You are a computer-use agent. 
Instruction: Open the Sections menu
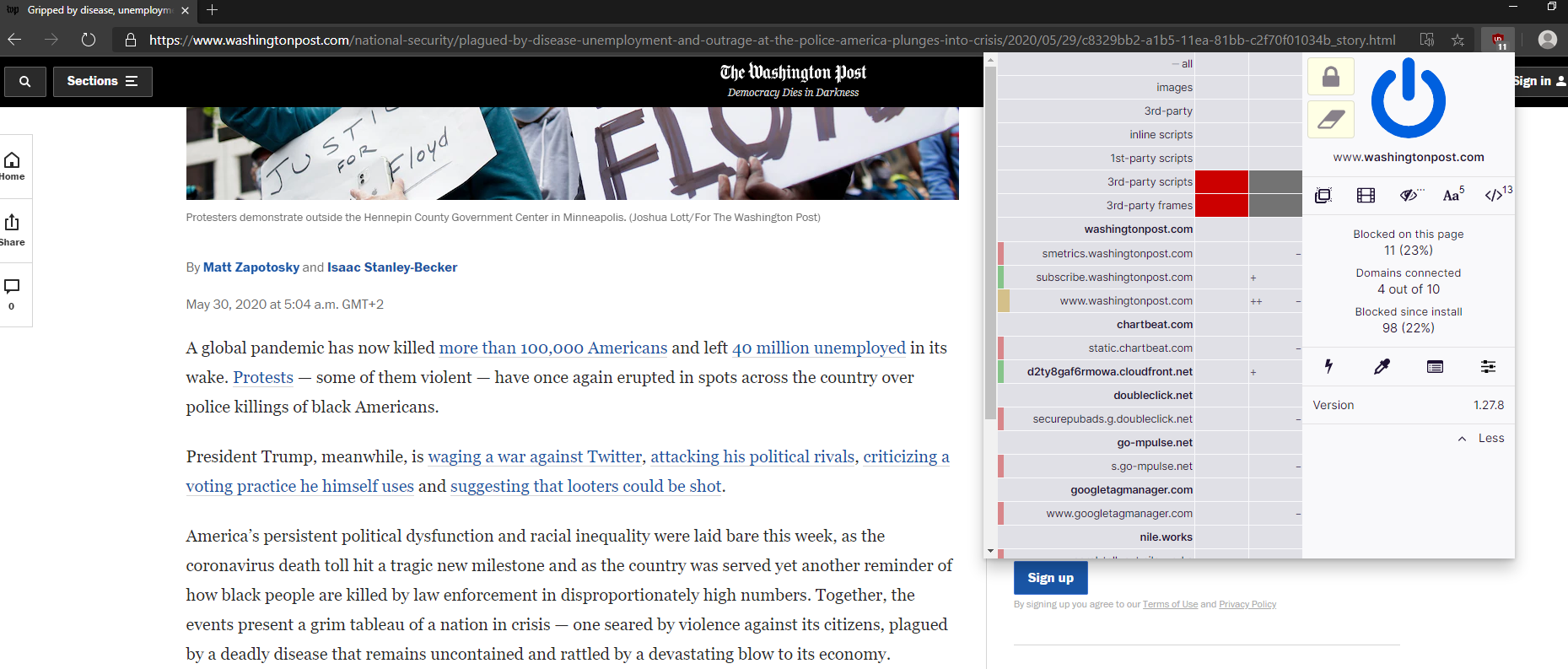pos(103,81)
